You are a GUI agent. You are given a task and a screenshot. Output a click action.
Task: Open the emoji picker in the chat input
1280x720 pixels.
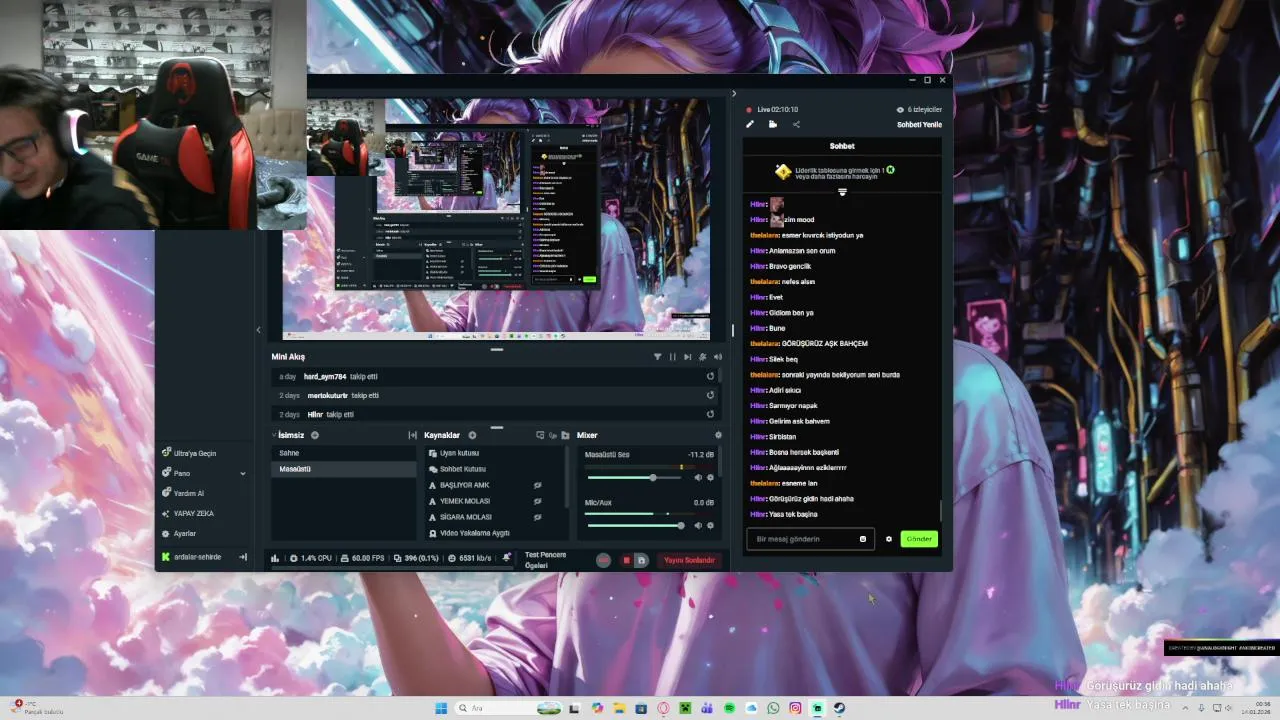pos(863,539)
